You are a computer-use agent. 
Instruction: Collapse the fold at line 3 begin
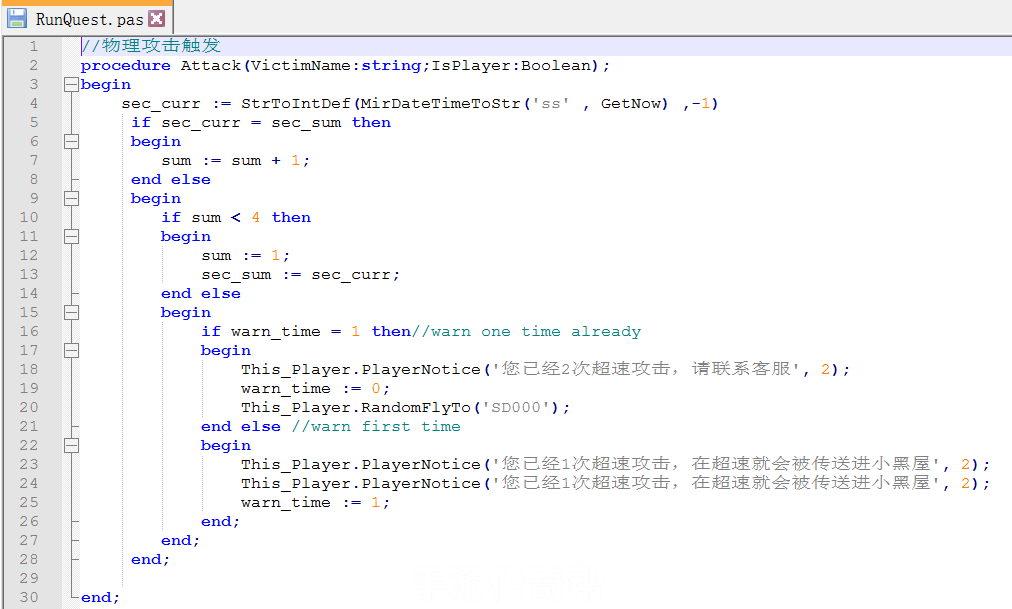pos(71,85)
